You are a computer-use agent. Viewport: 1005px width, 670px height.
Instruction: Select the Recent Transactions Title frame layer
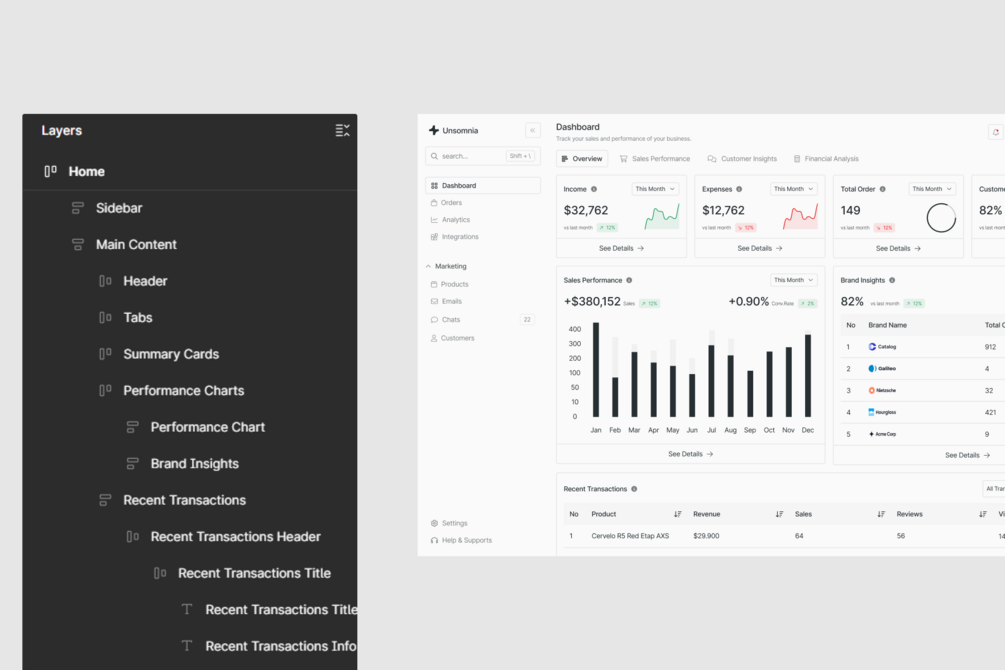pyautogui.click(x=190, y=573)
